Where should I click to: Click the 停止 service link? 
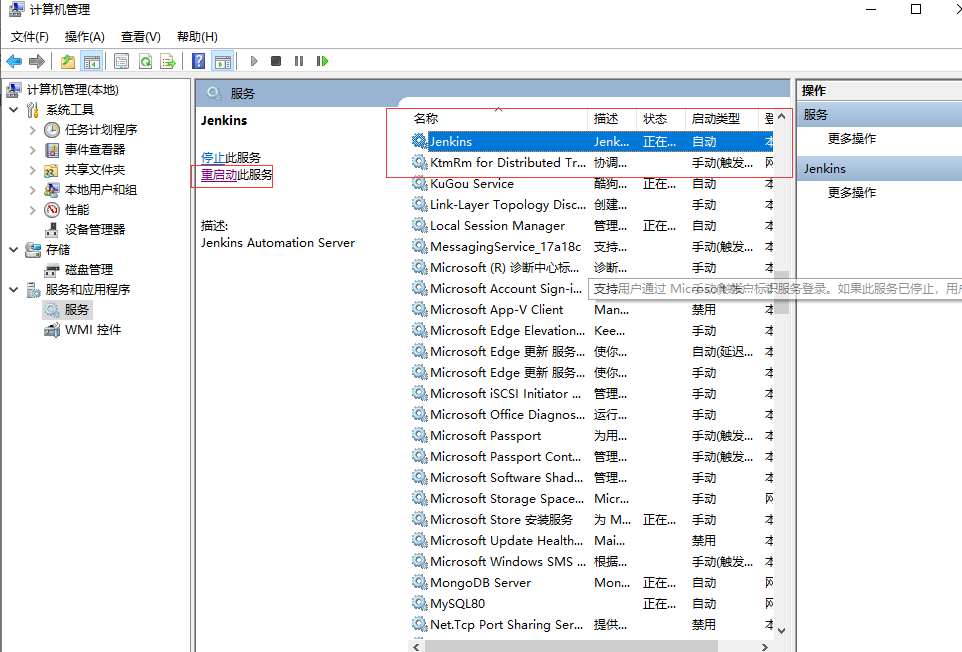point(213,158)
